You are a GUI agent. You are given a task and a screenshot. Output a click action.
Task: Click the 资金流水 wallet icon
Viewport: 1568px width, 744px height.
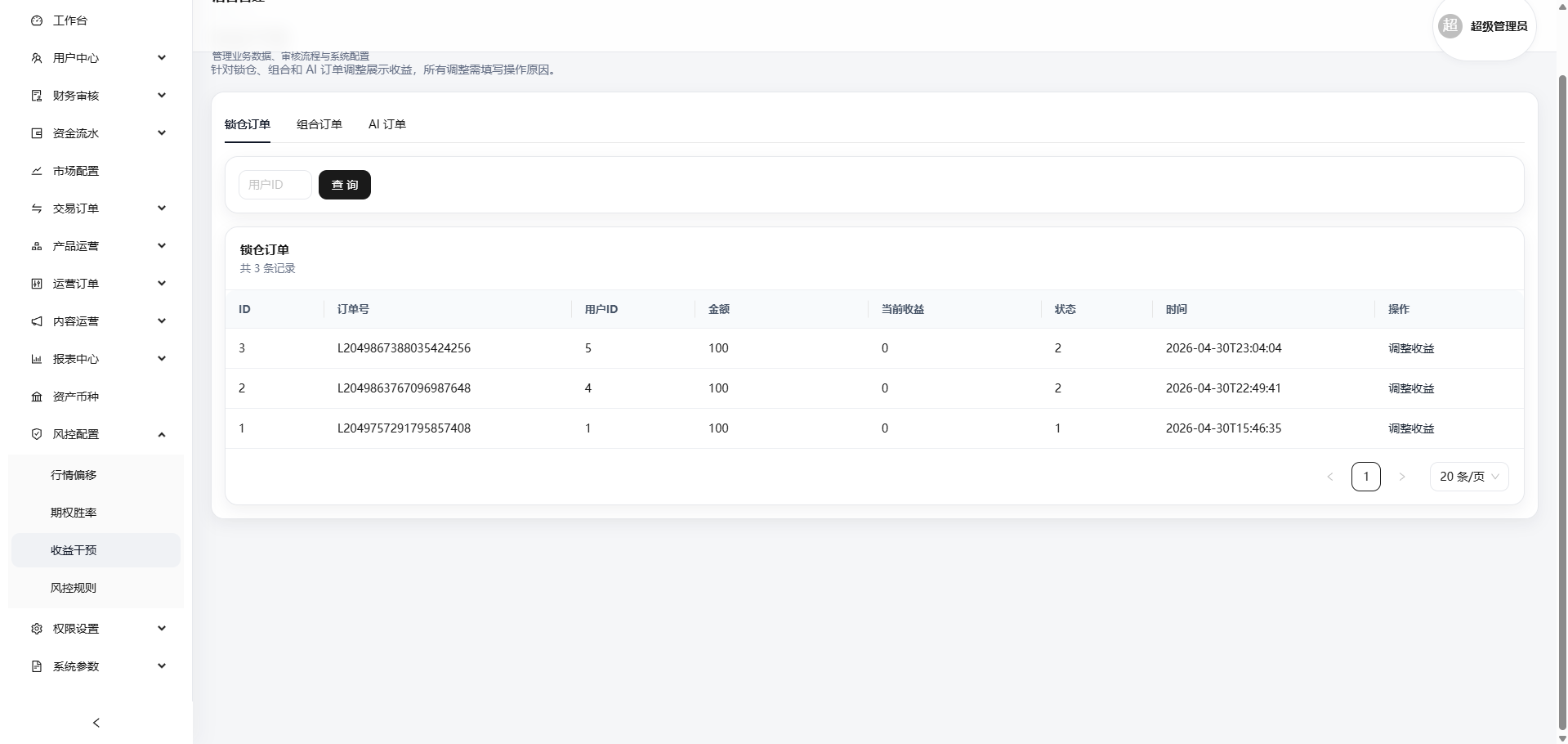click(37, 133)
